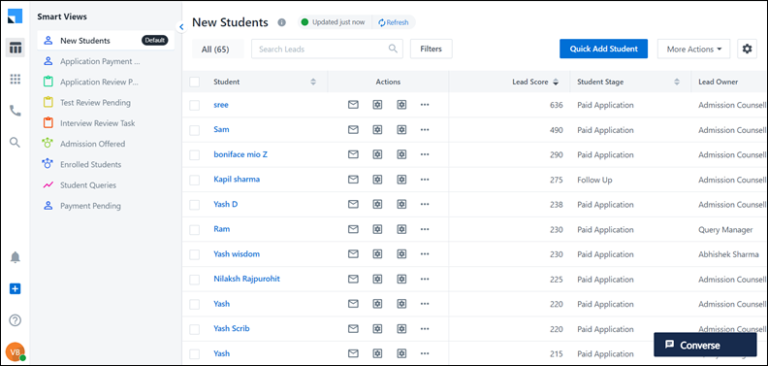
Task: Click the Search Leads input field
Action: [327, 49]
